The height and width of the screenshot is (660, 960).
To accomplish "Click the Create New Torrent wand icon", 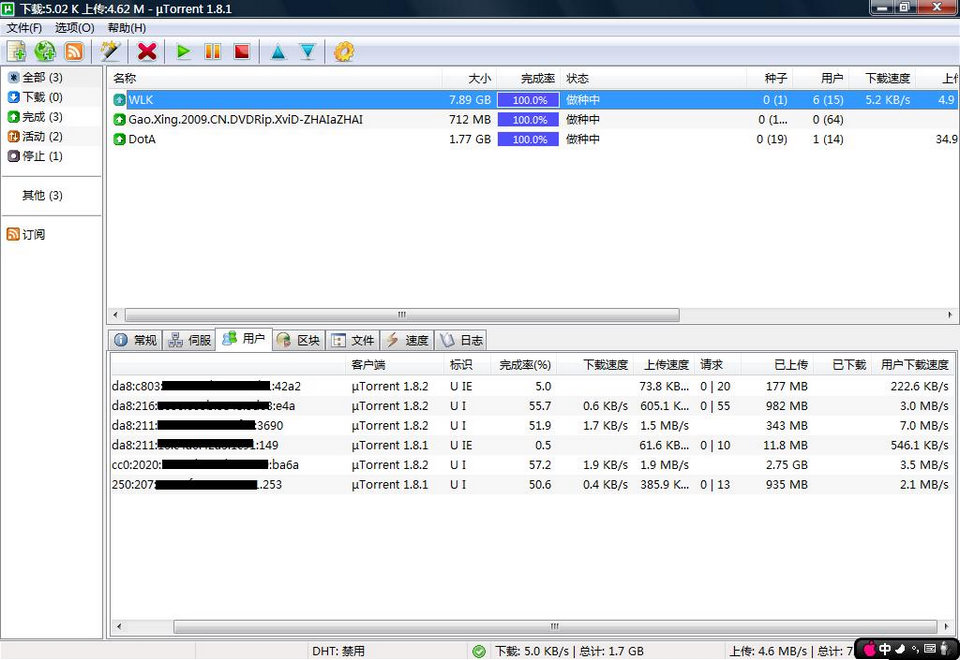I will [x=110, y=51].
